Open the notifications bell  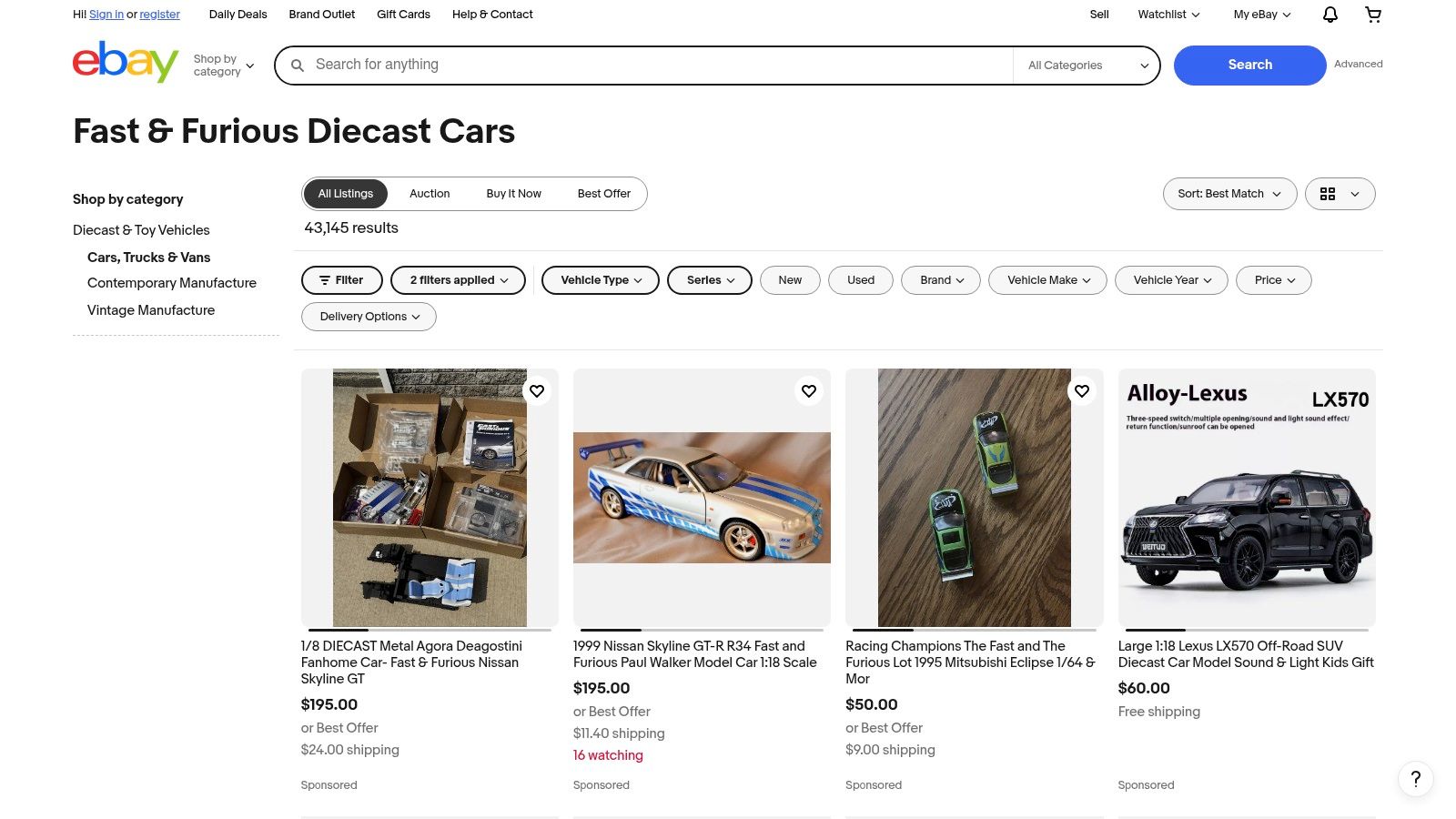[x=1330, y=15]
